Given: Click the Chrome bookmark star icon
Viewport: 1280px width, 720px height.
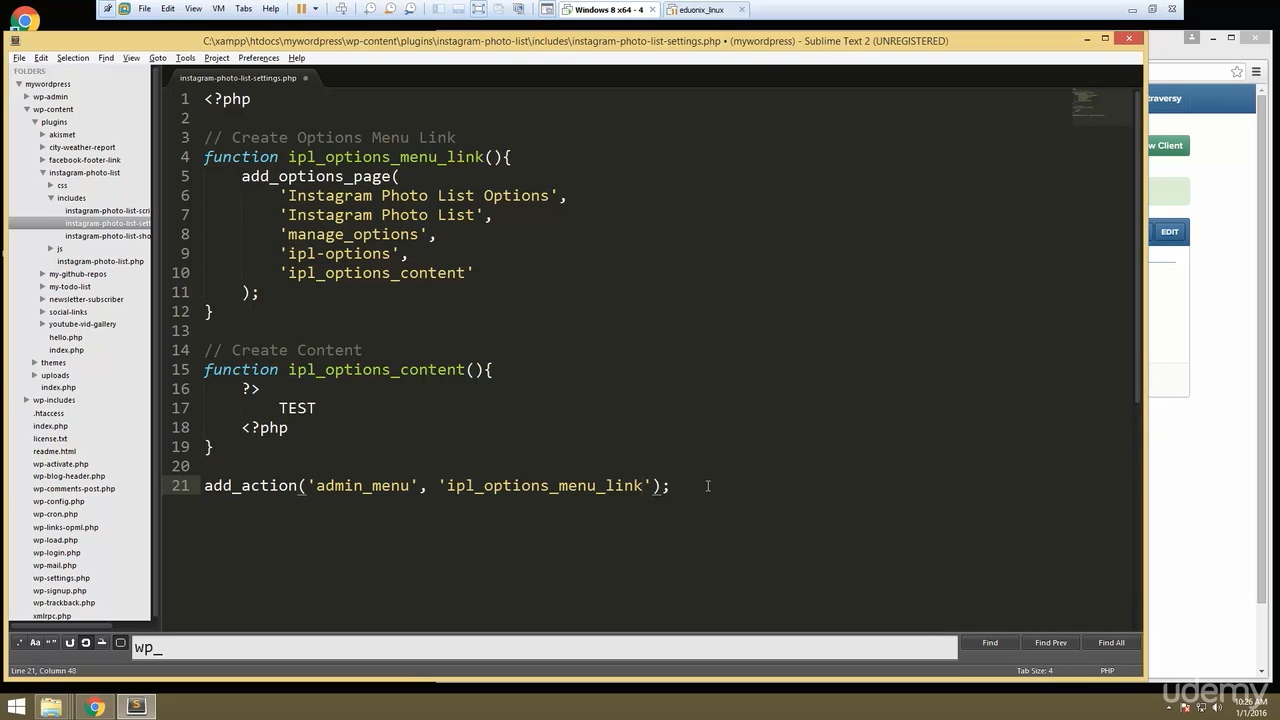Looking at the screenshot, I should [1237, 72].
